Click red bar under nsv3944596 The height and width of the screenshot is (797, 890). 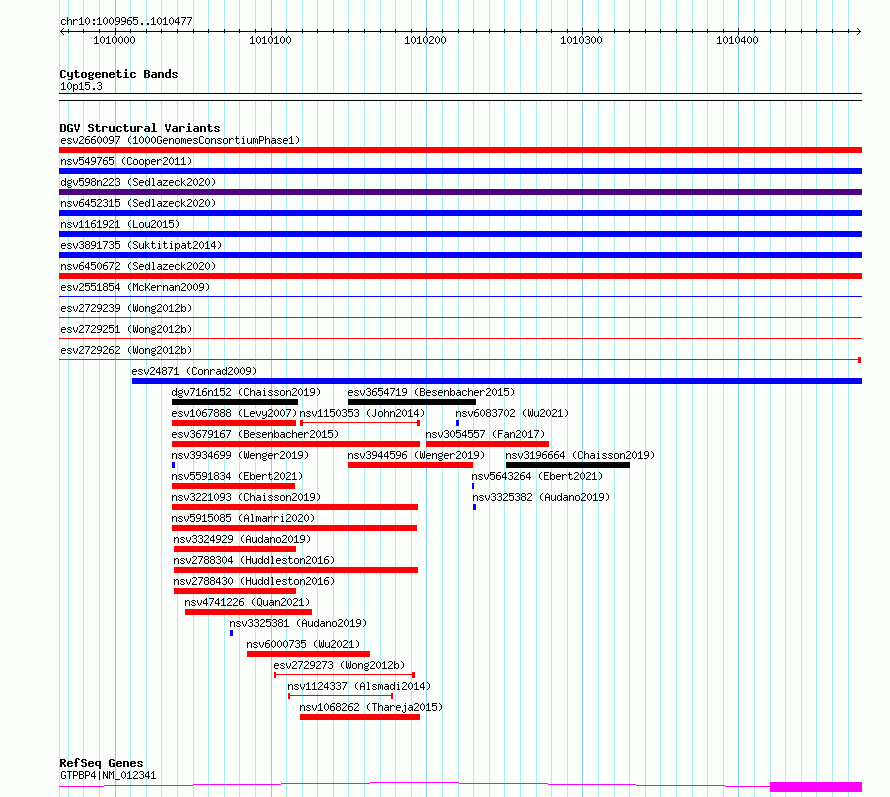coord(410,465)
